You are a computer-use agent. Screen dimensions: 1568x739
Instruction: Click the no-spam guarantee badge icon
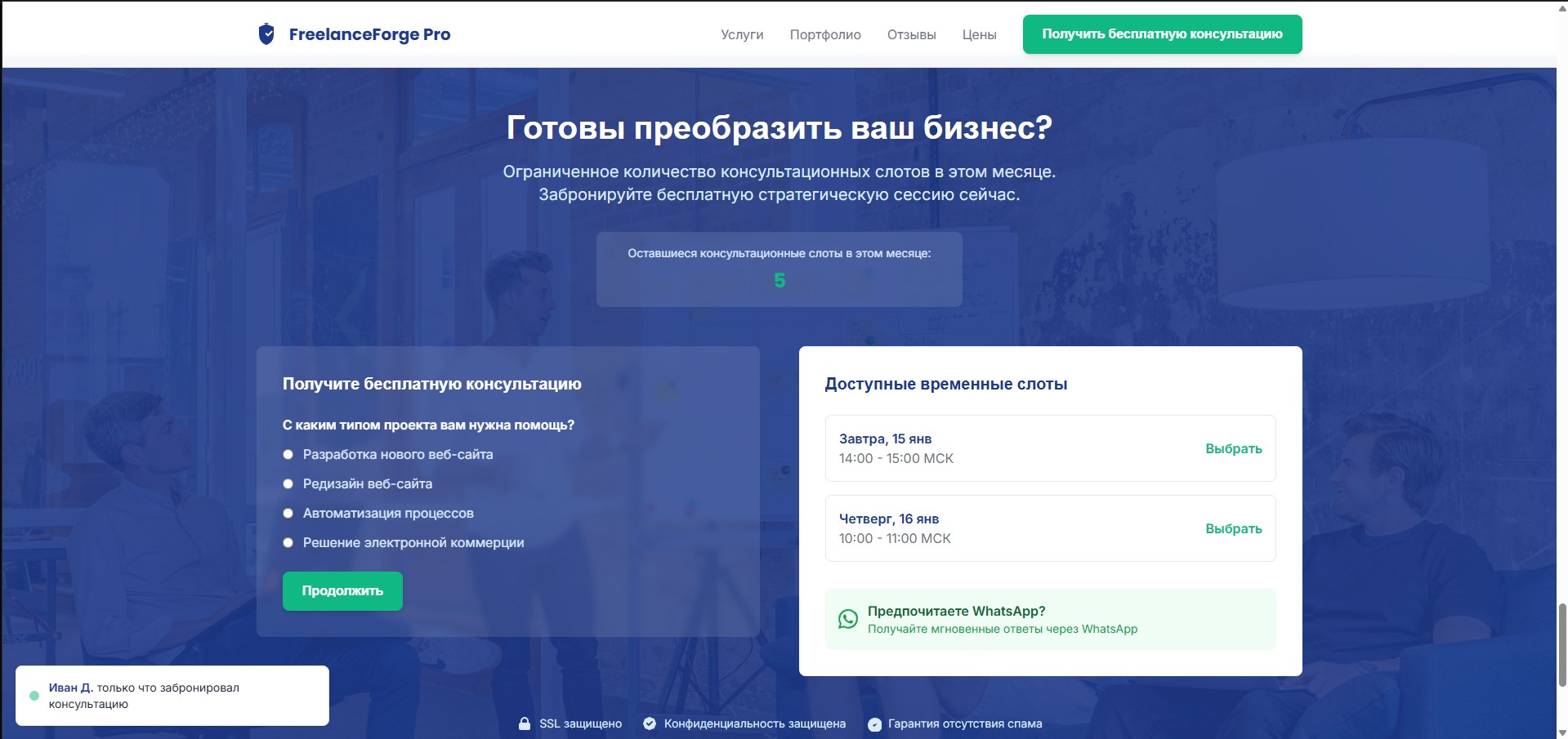[874, 724]
